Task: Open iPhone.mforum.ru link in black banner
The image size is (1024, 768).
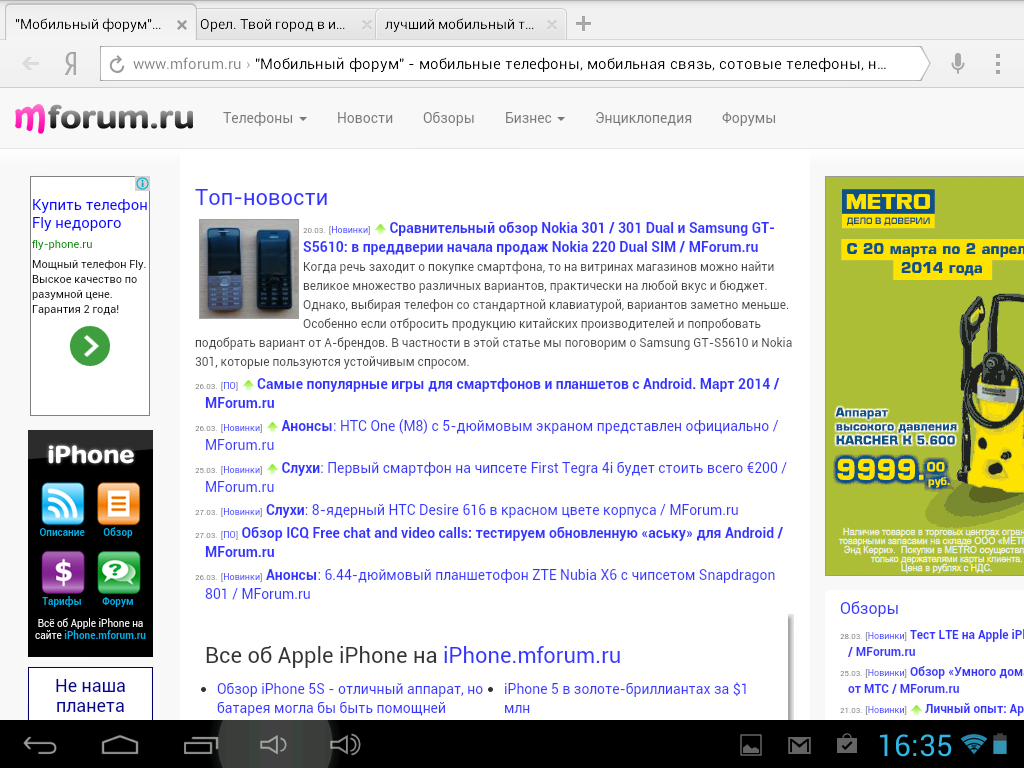Action: click(105, 635)
